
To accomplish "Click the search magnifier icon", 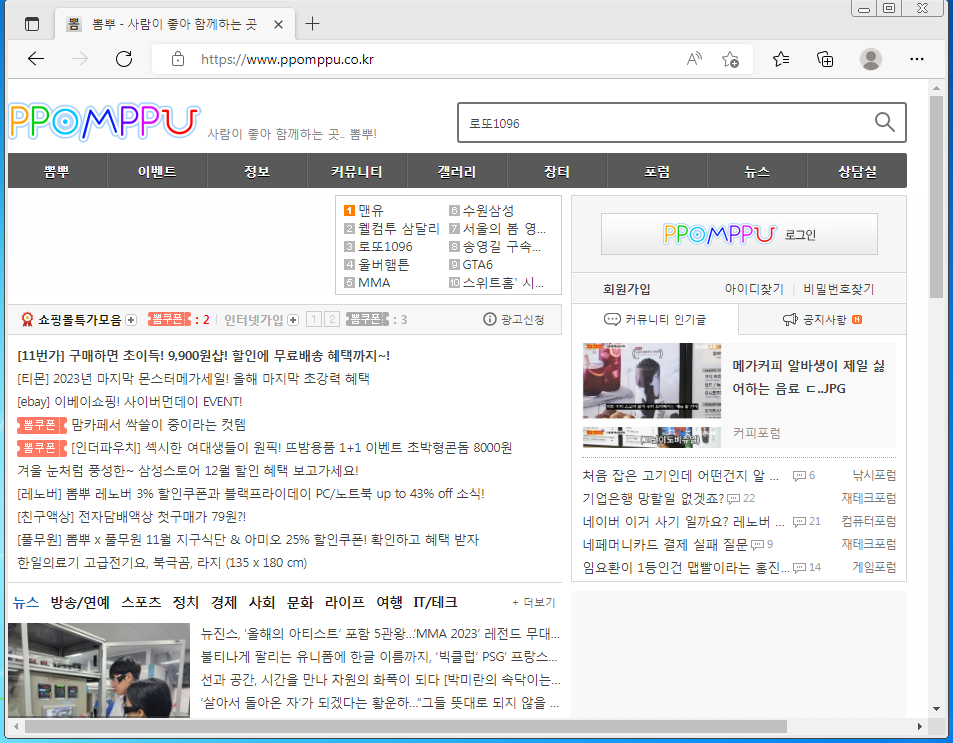I will [x=884, y=122].
